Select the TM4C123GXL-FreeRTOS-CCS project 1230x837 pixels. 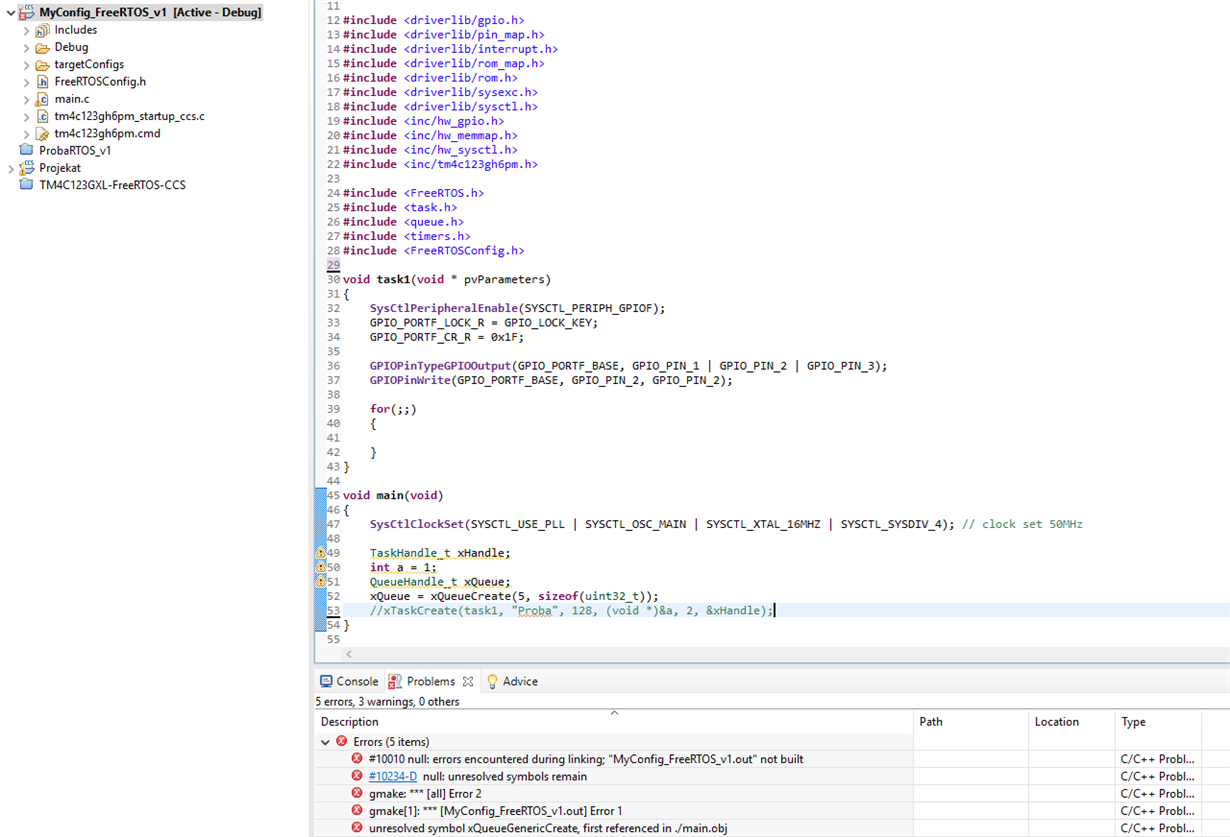point(112,185)
